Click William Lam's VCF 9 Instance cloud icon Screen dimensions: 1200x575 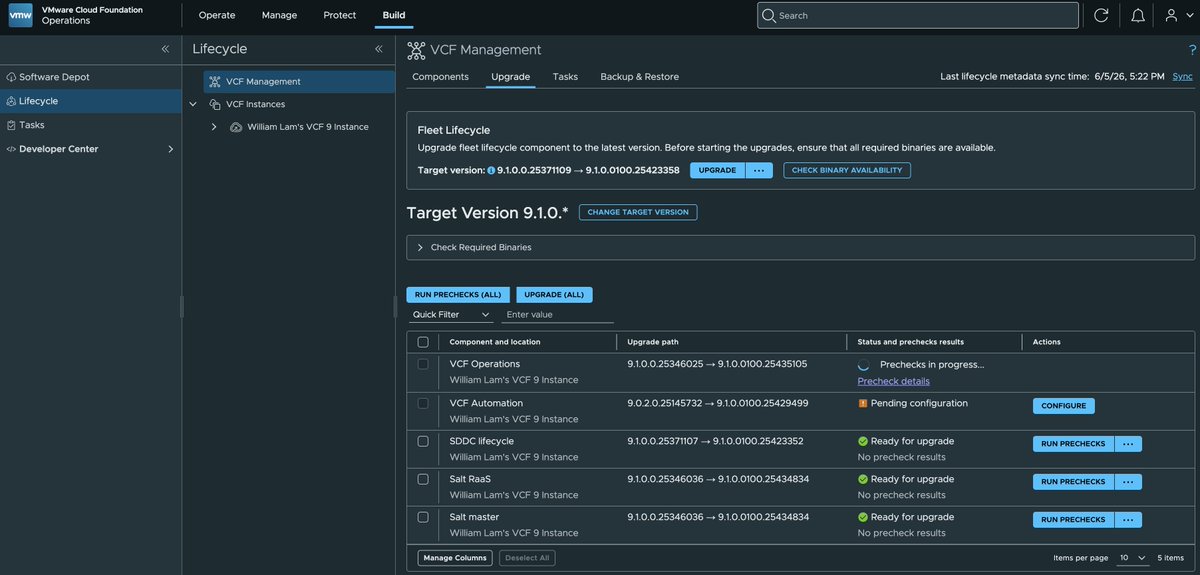pyautogui.click(x=236, y=127)
